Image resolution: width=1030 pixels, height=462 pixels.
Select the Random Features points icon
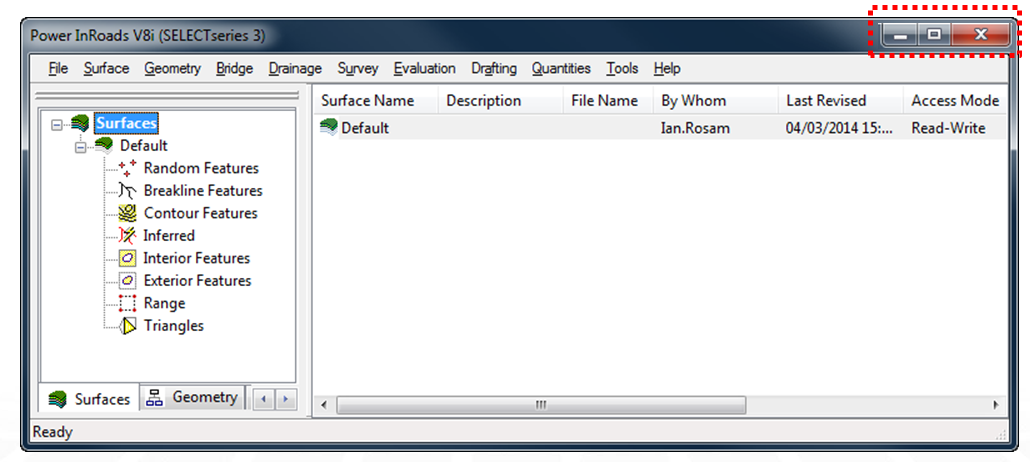point(128,168)
